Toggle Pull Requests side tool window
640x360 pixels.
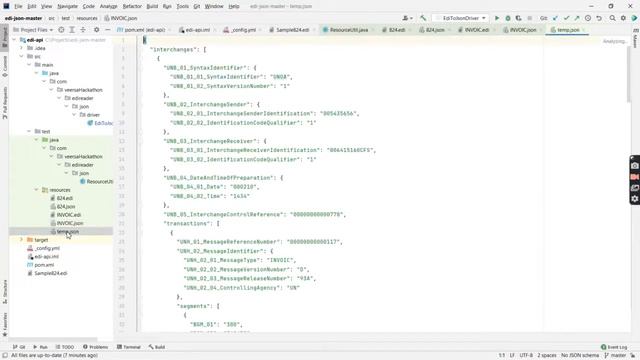click(x=5, y=103)
